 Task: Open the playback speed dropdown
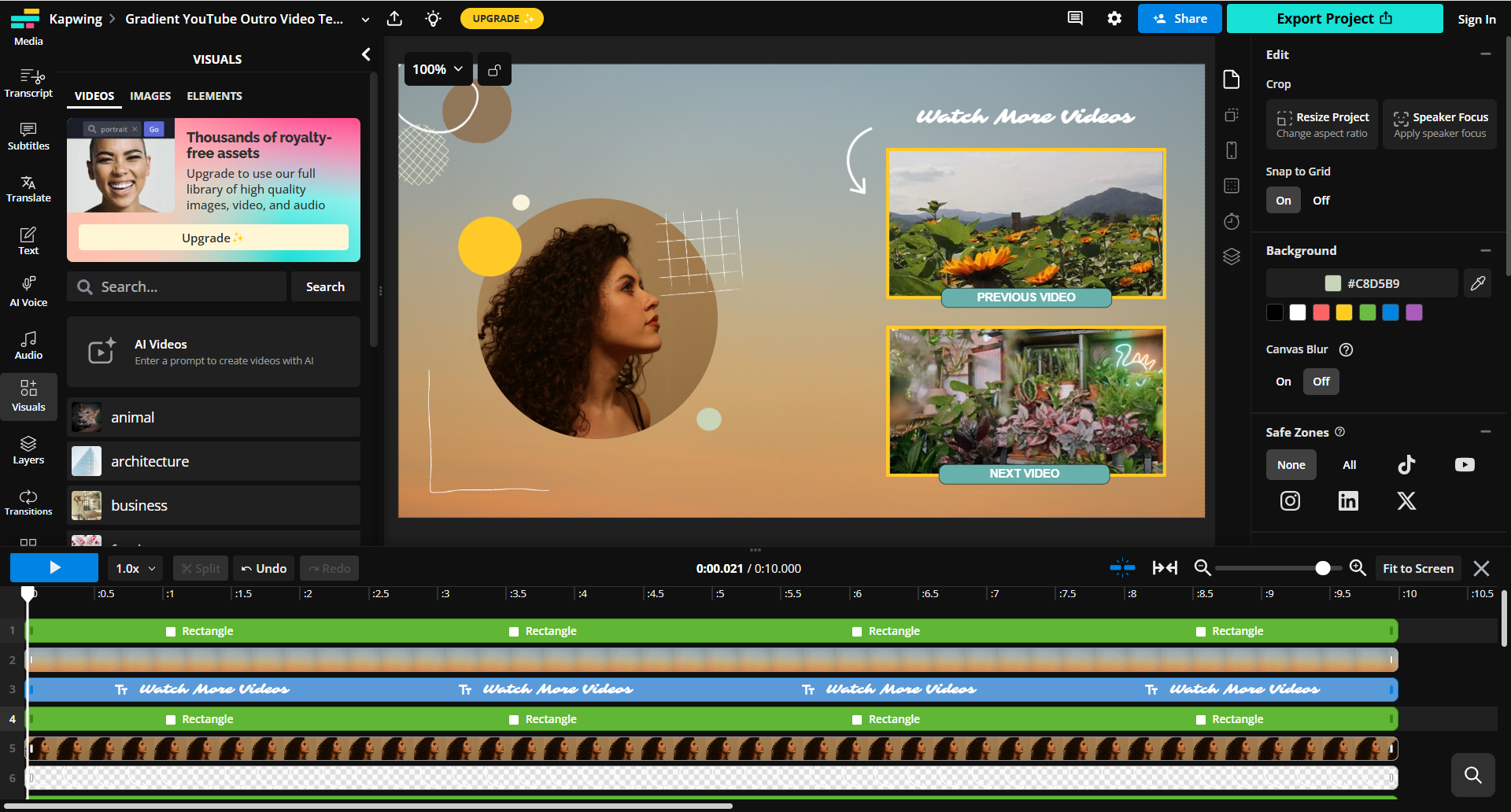(x=134, y=567)
